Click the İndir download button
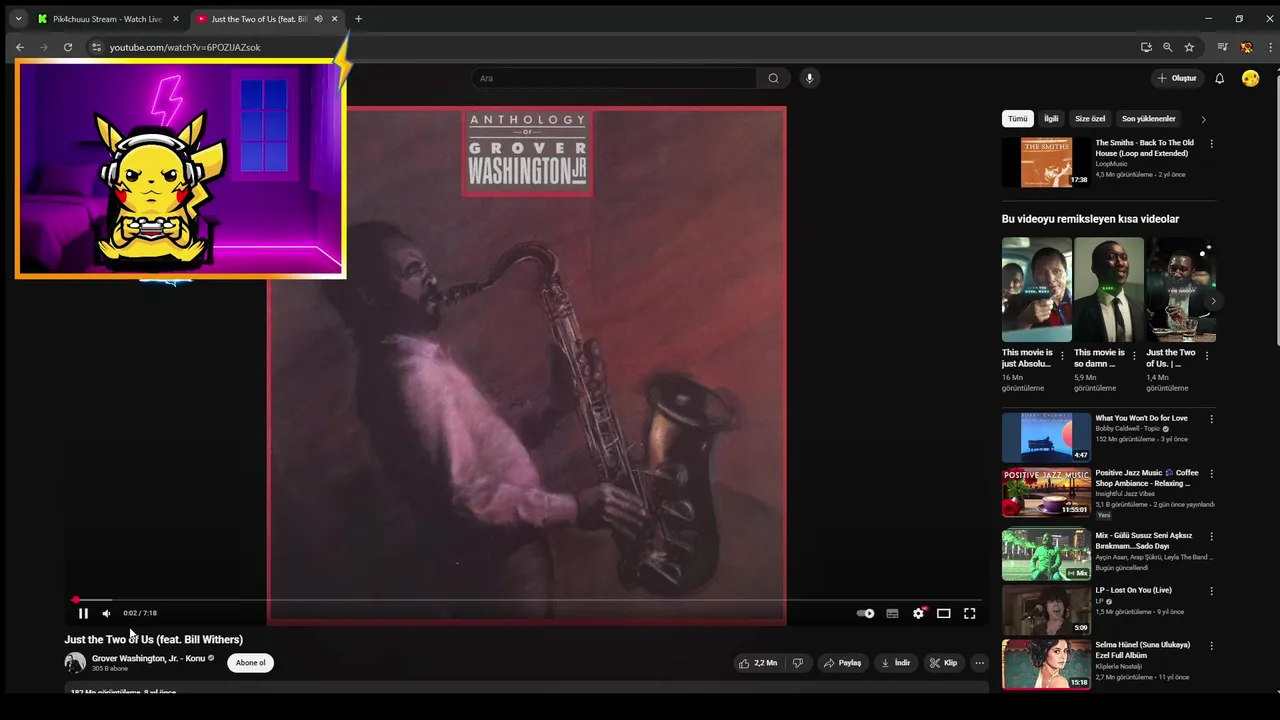This screenshot has height=720, width=1280. click(895, 663)
